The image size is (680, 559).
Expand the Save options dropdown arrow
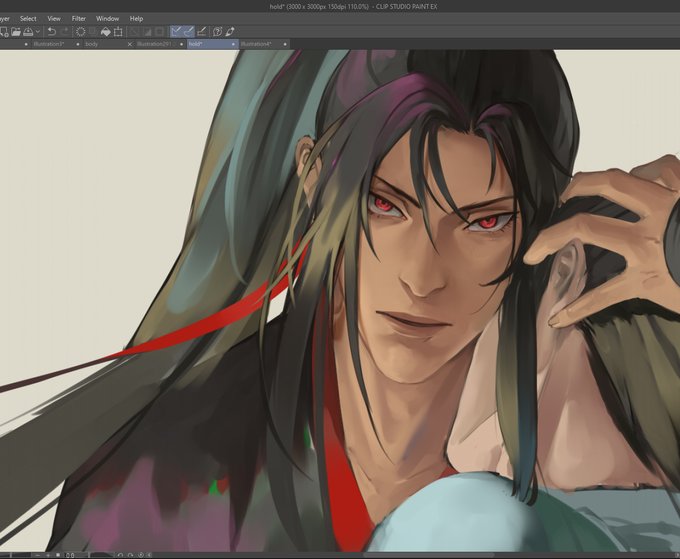(x=38, y=32)
